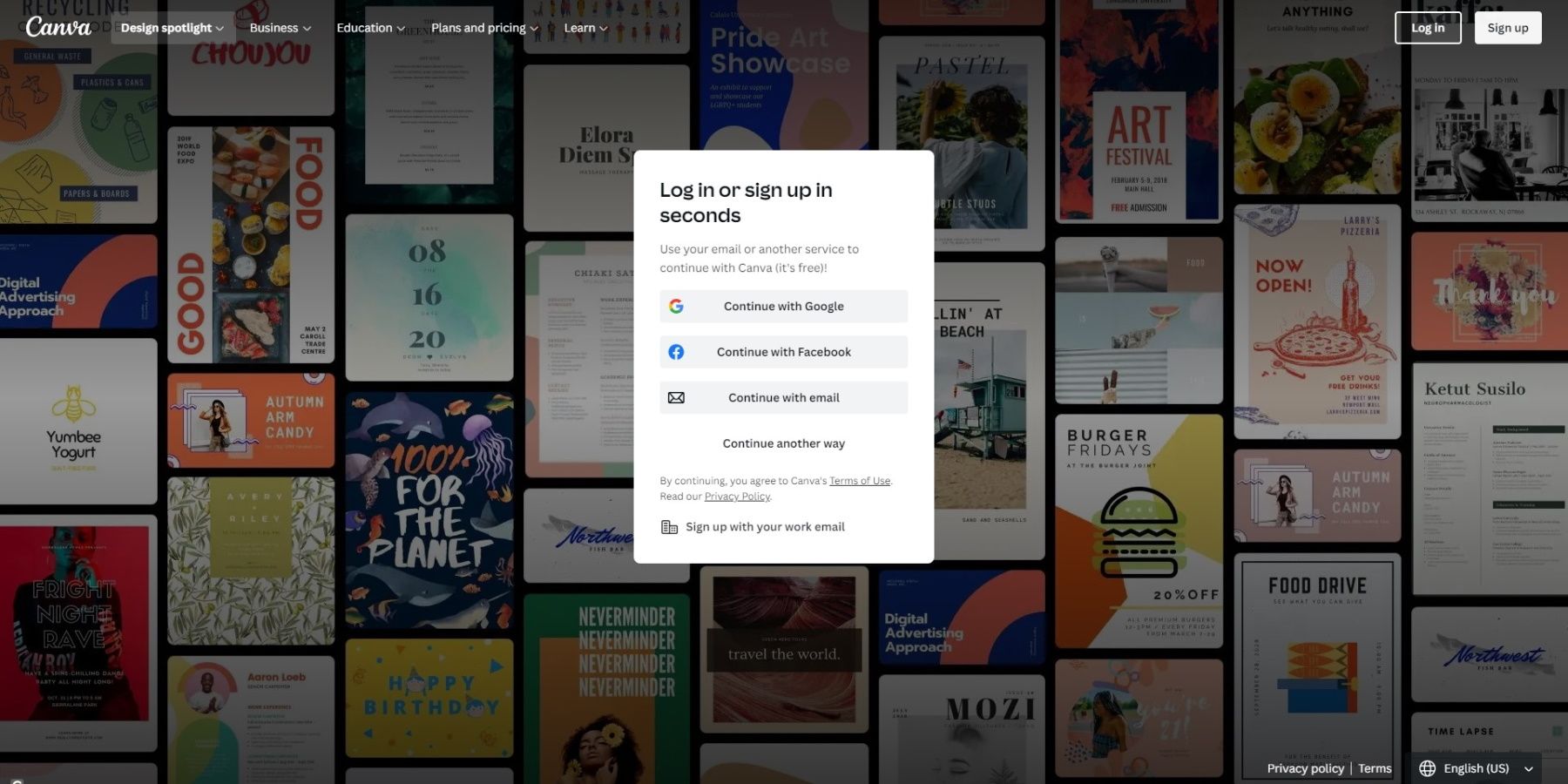This screenshot has height=784, width=1568.
Task: Expand the Education menu chevron
Action: click(401, 29)
